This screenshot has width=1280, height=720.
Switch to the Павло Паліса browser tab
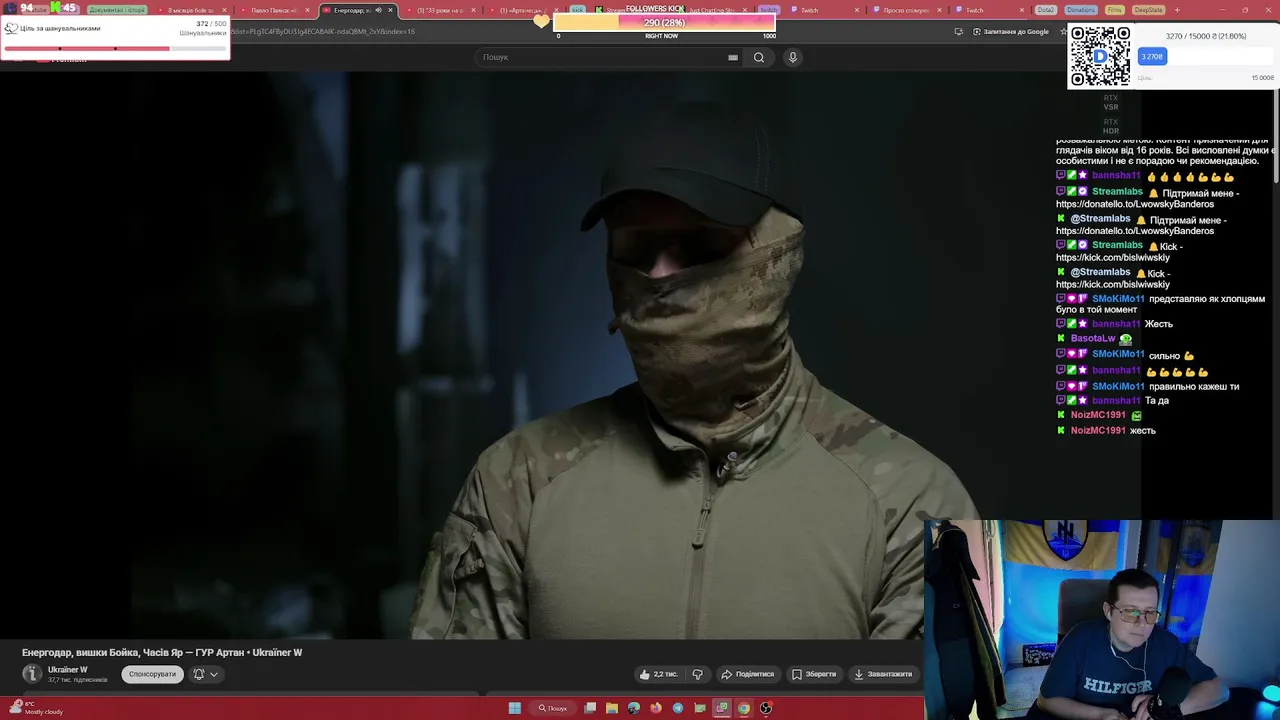272,10
